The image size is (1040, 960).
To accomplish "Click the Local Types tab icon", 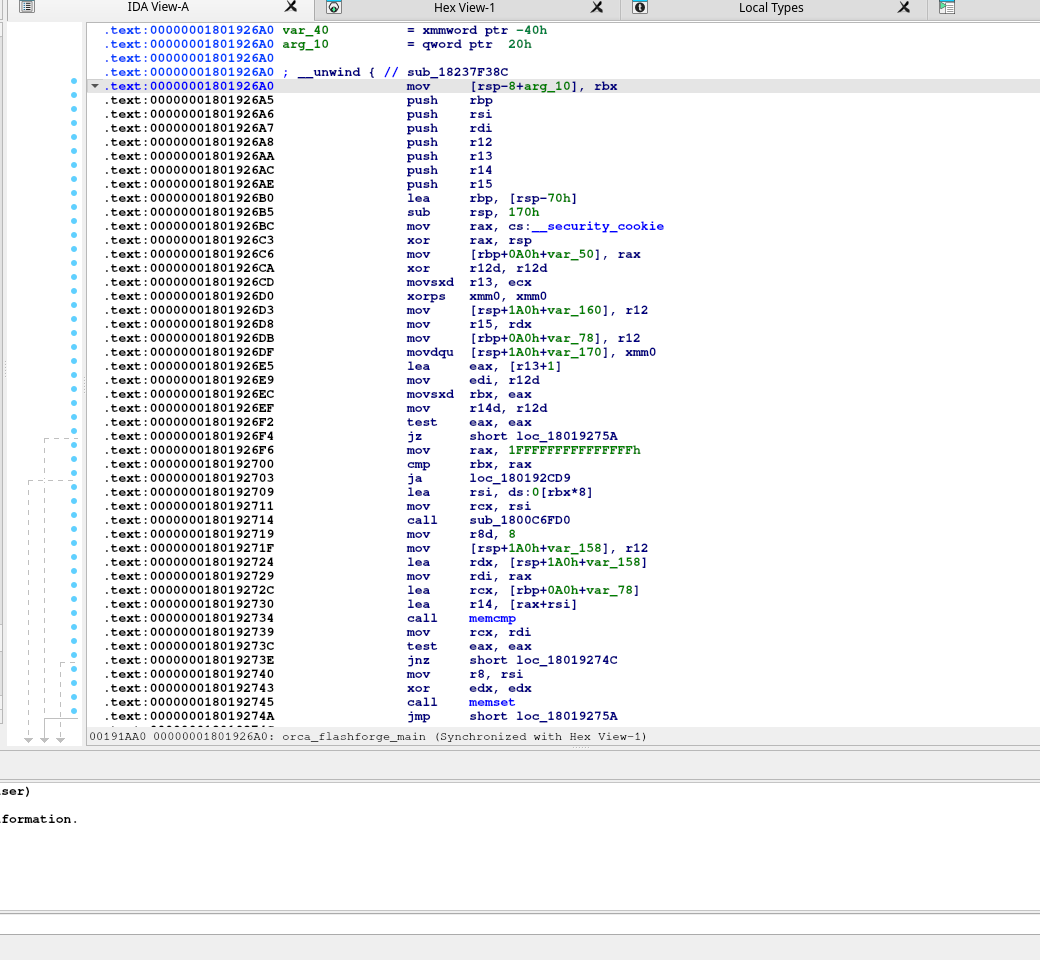I will (x=640, y=7).
